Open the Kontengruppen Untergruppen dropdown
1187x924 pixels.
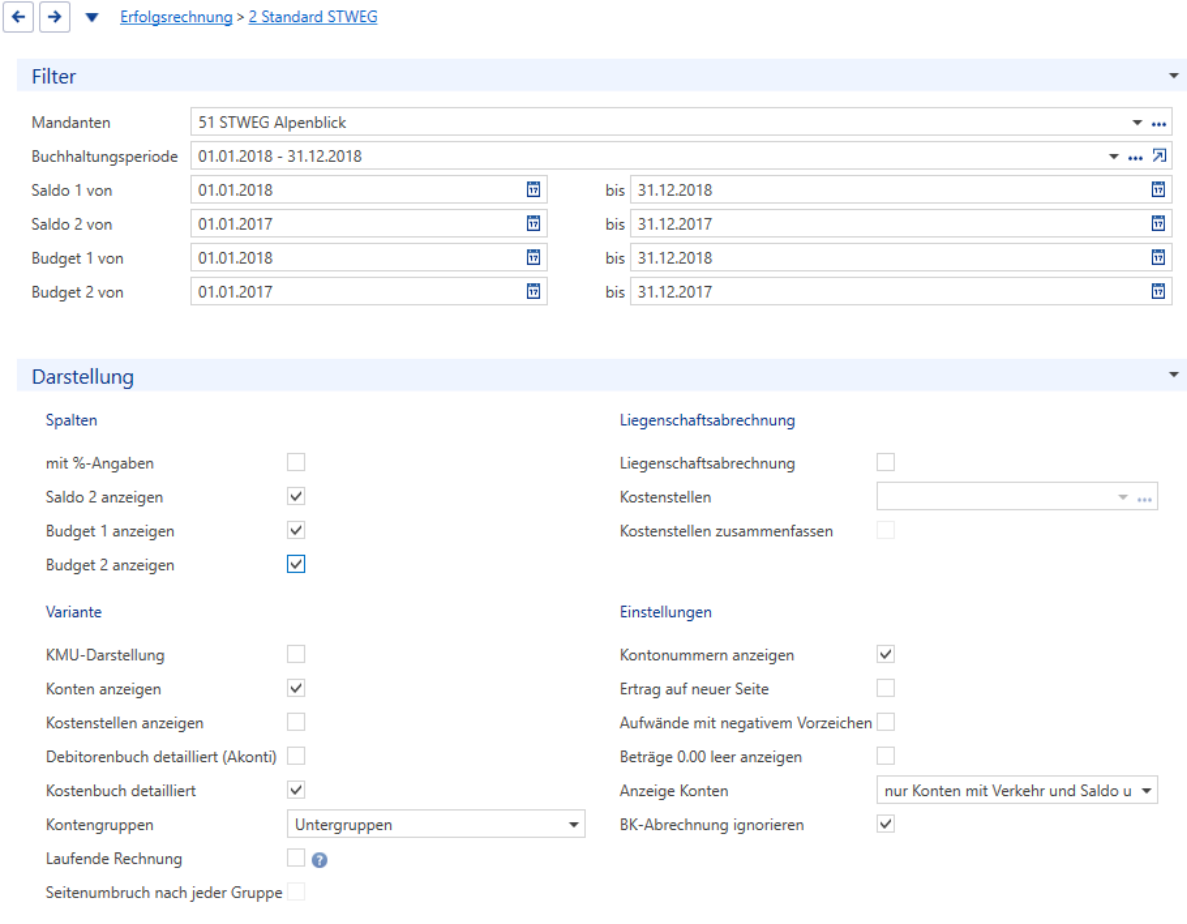click(436, 824)
